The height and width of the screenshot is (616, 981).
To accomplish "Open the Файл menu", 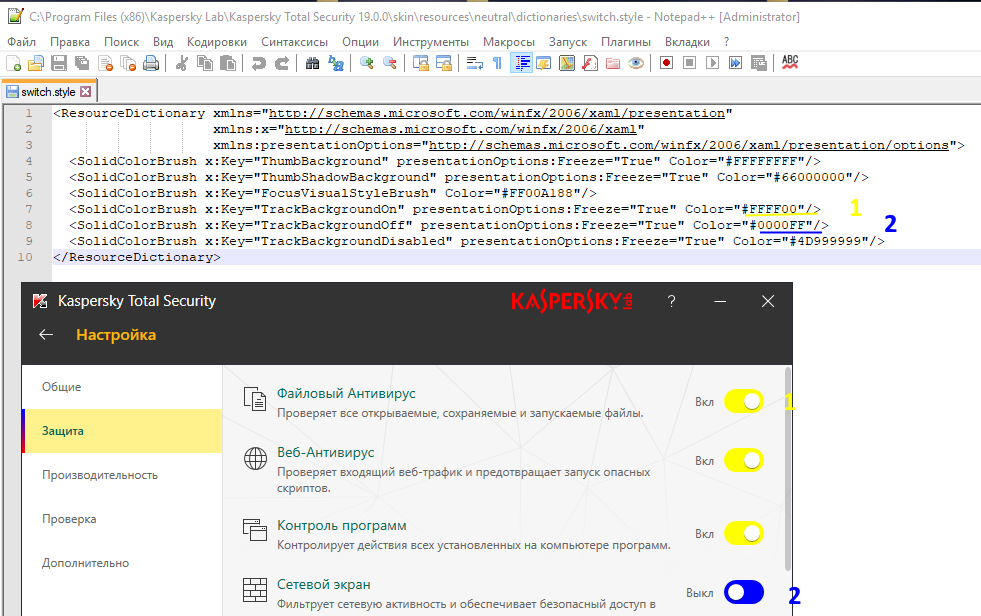I will tap(21, 42).
